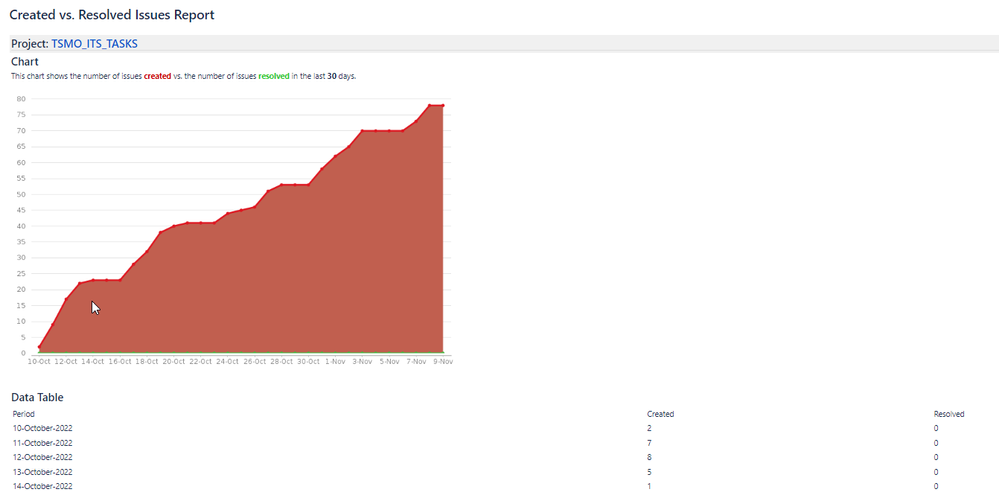Select the 11-October-2022 period cell

point(43,443)
